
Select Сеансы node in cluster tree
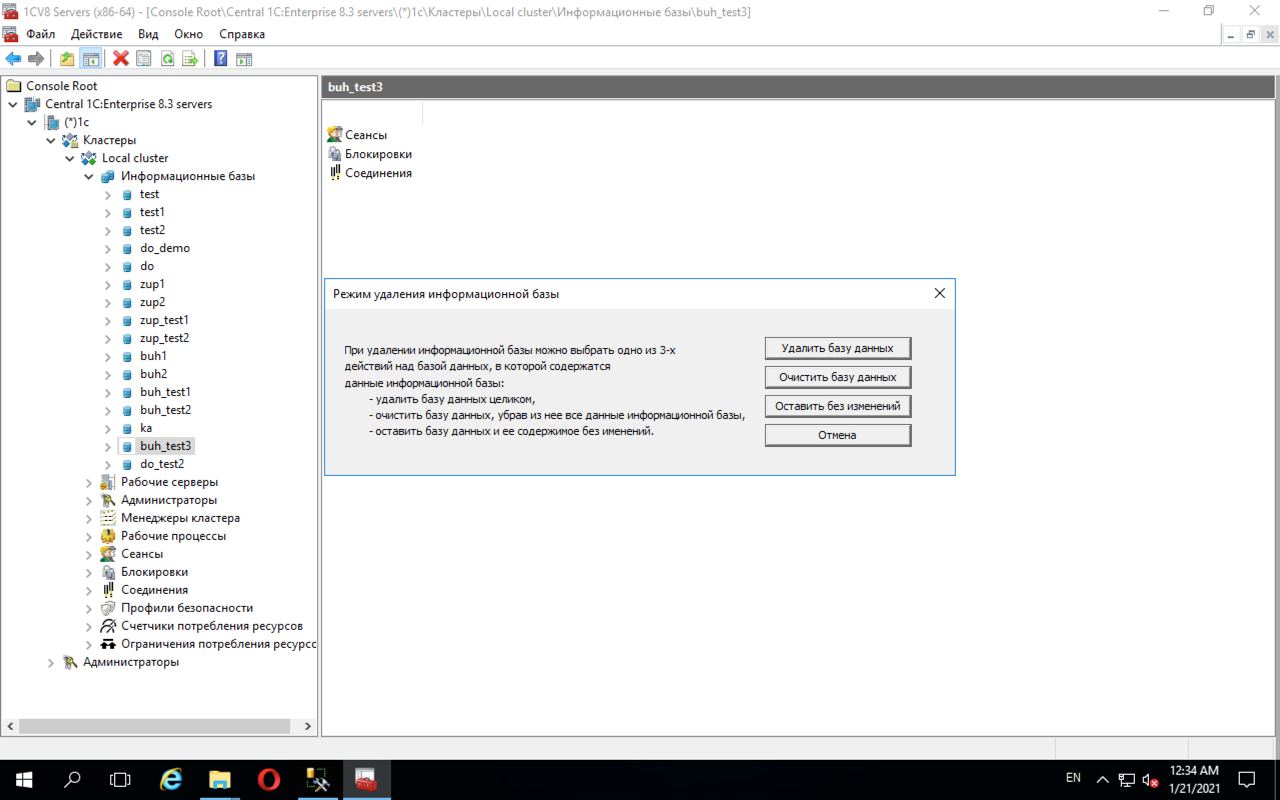142,554
